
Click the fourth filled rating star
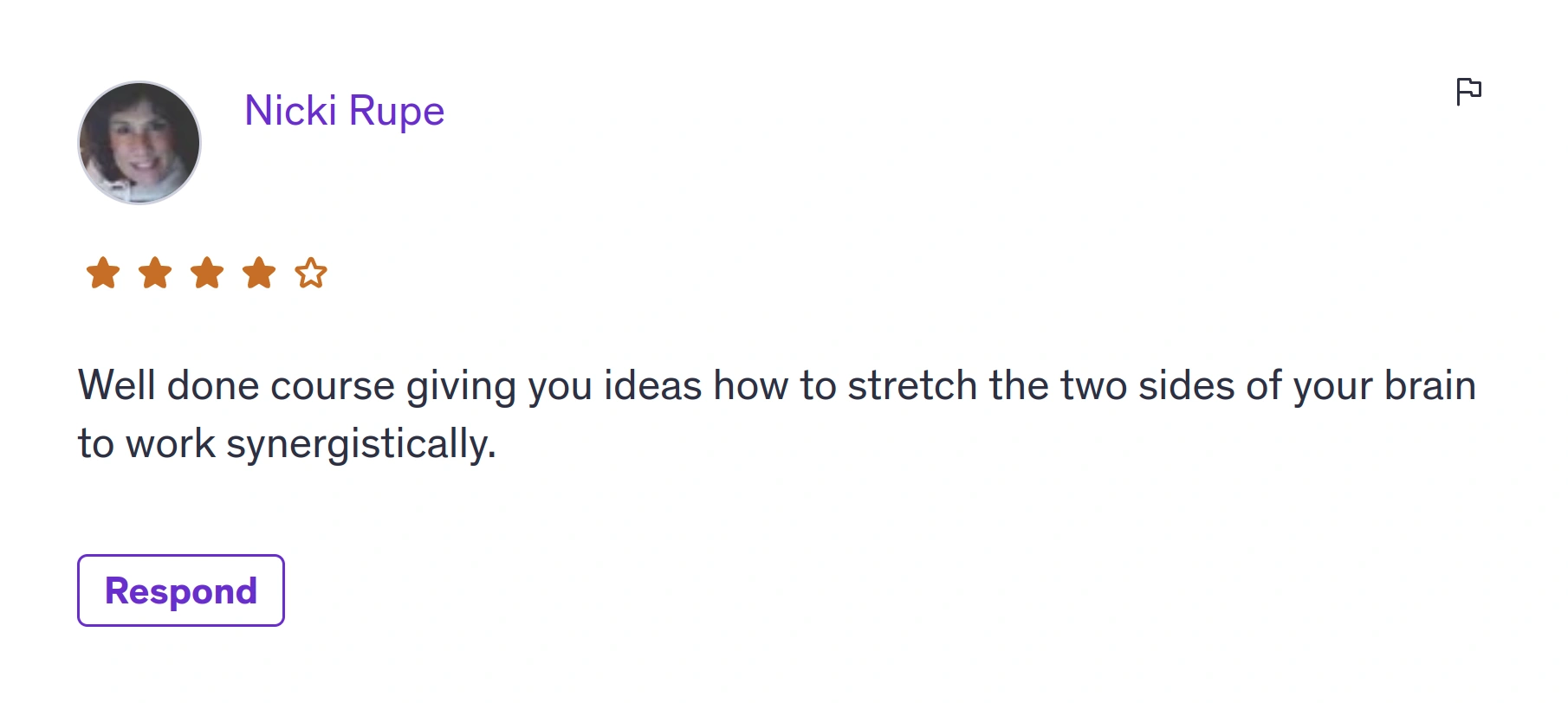(x=259, y=273)
